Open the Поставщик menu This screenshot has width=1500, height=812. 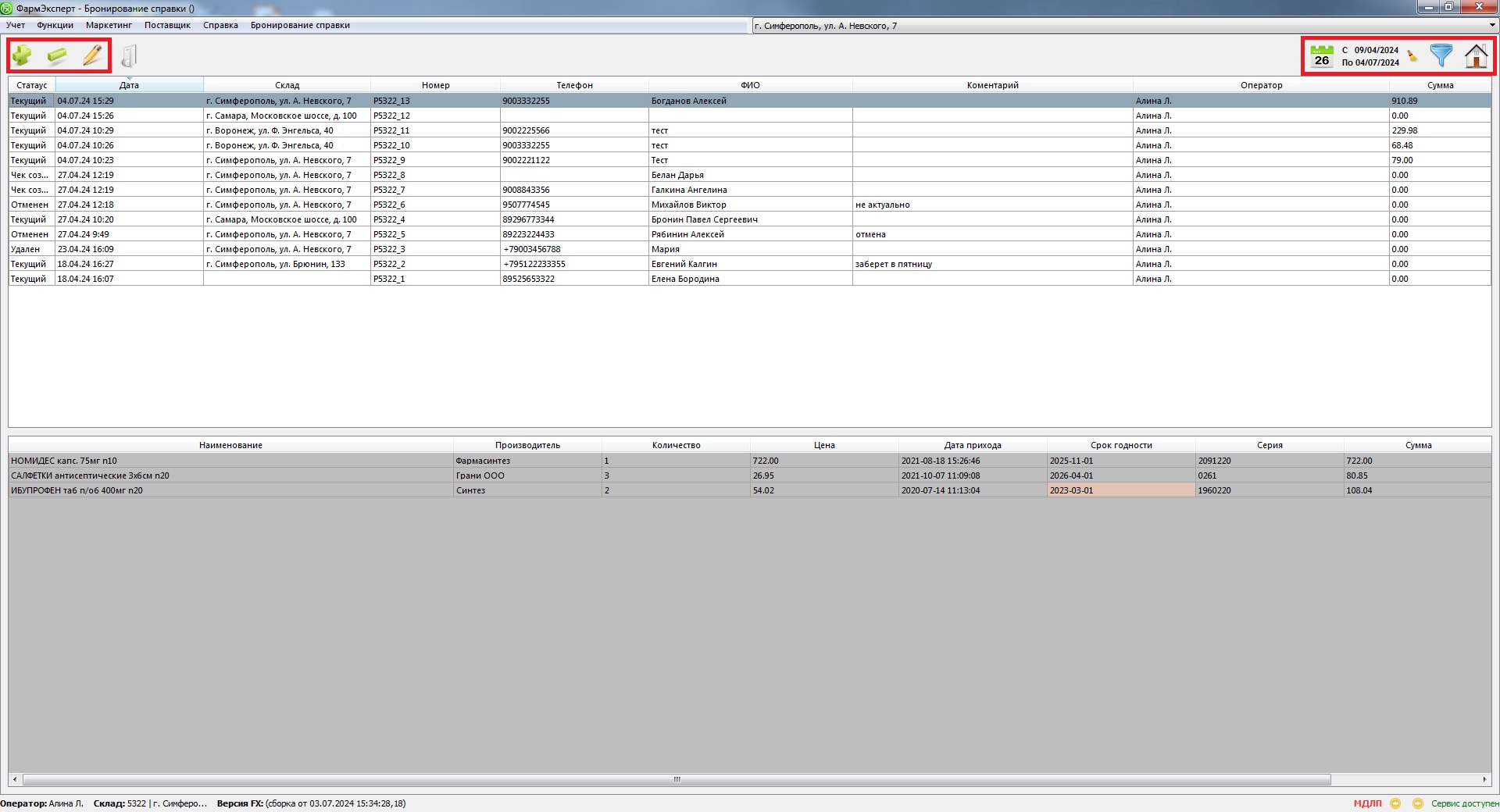[167, 25]
